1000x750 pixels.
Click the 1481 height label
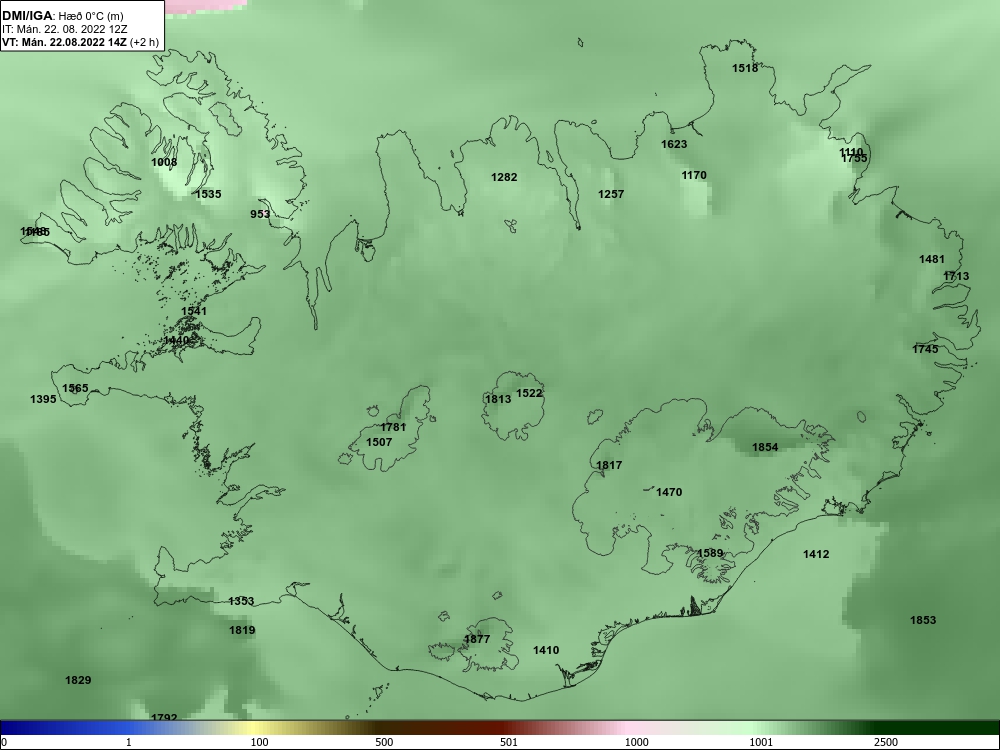coord(932,259)
